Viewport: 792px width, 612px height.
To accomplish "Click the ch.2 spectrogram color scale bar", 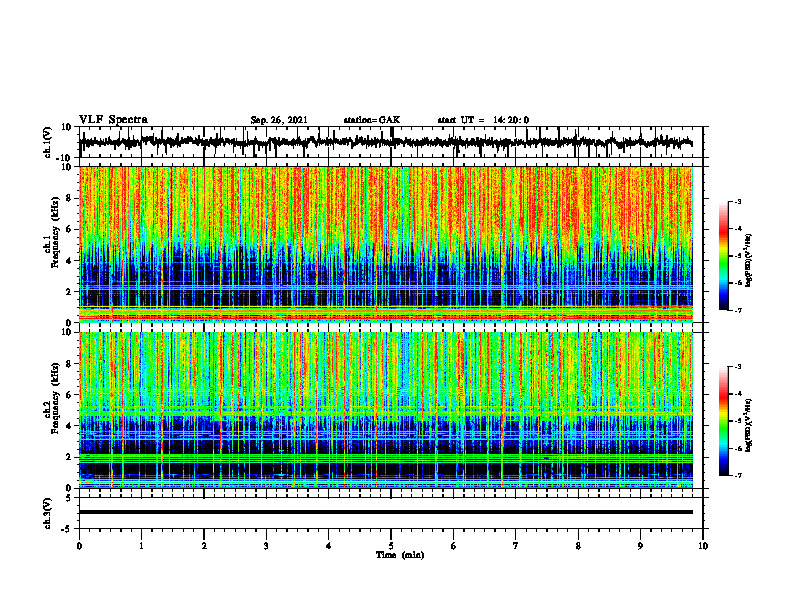I will [724, 421].
